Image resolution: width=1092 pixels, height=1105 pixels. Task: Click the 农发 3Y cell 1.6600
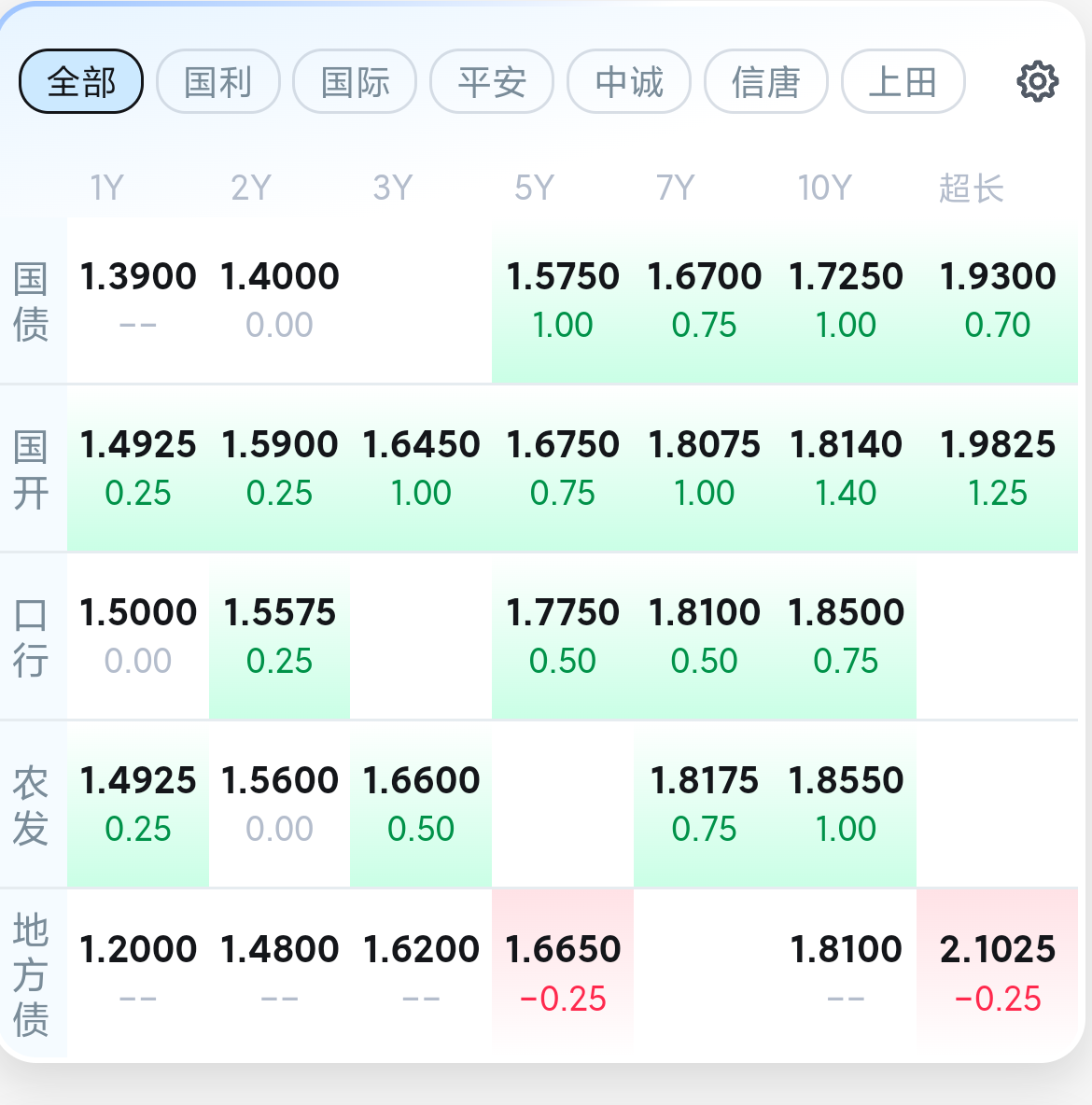tap(421, 804)
